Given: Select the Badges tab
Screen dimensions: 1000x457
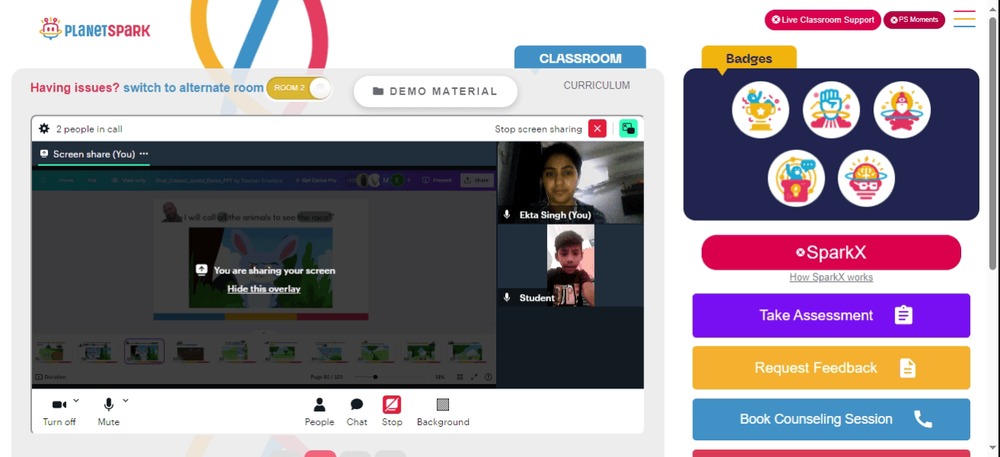Looking at the screenshot, I should (x=749, y=58).
